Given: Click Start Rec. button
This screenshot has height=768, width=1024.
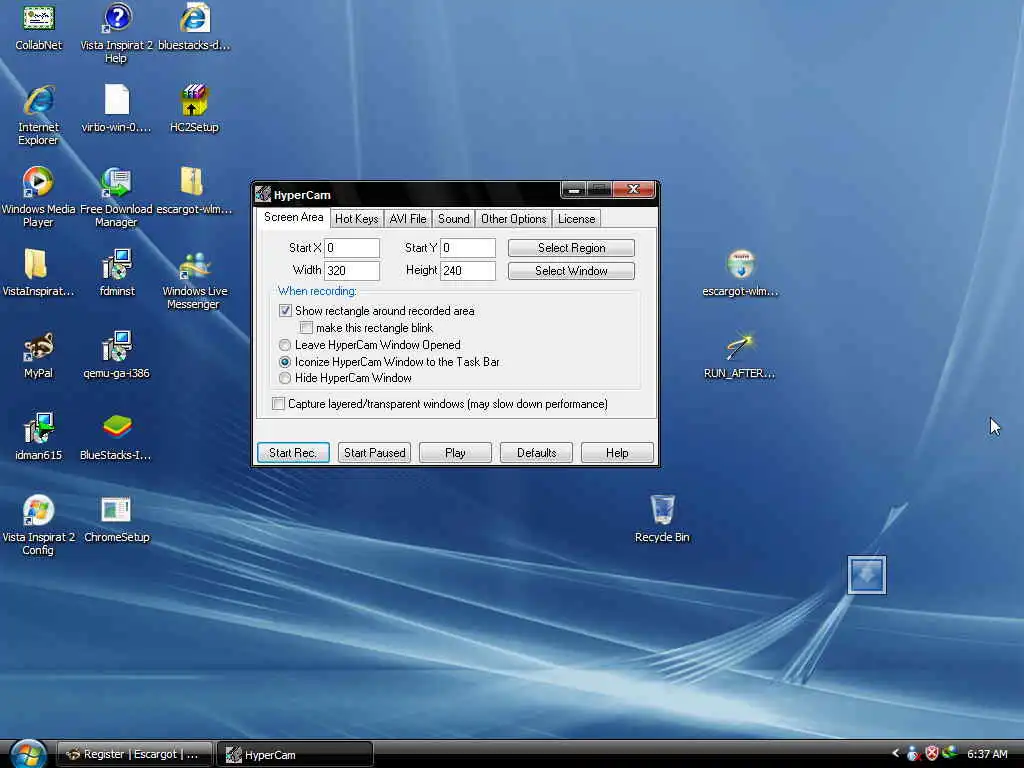Looking at the screenshot, I should (293, 453).
